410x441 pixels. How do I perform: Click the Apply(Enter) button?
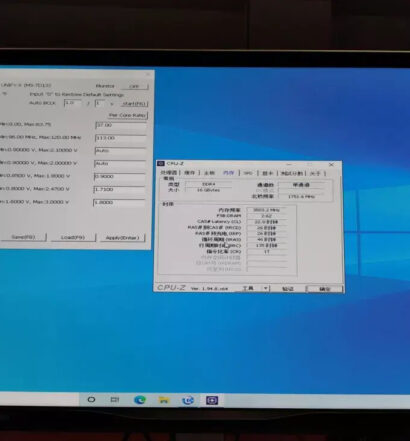click(x=122, y=238)
